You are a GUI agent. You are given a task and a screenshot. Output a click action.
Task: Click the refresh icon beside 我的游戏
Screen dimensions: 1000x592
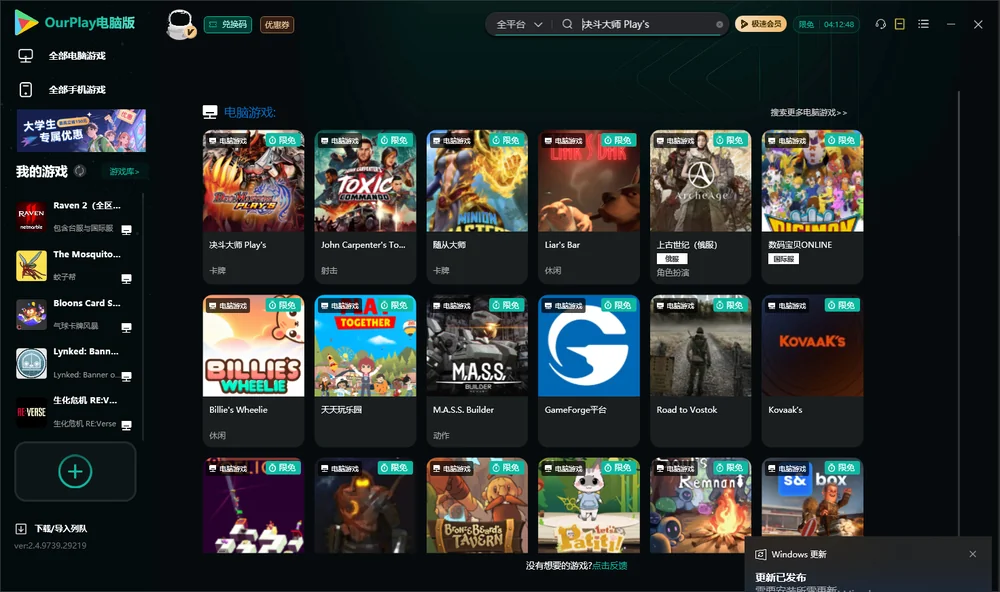[80, 171]
